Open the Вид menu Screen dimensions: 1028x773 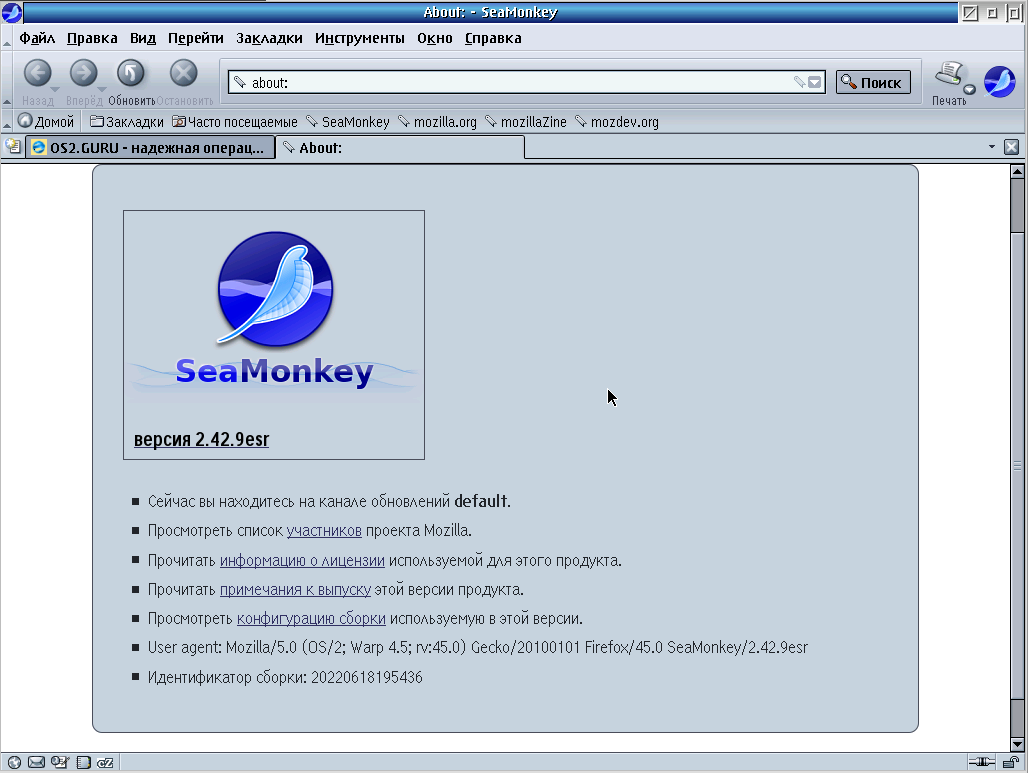point(142,39)
